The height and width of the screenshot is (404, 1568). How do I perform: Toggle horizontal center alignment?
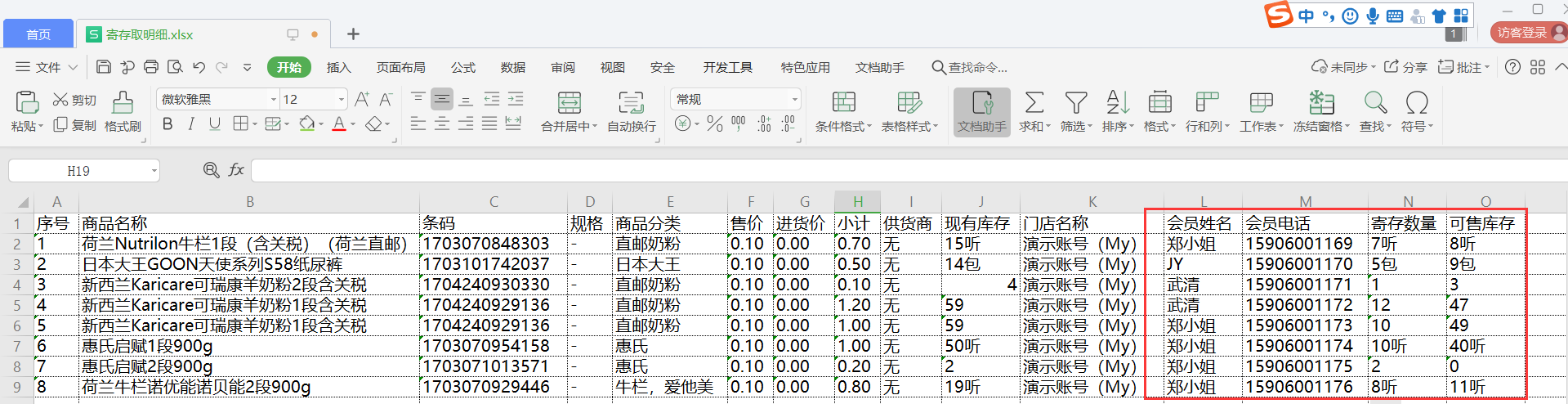point(442,123)
